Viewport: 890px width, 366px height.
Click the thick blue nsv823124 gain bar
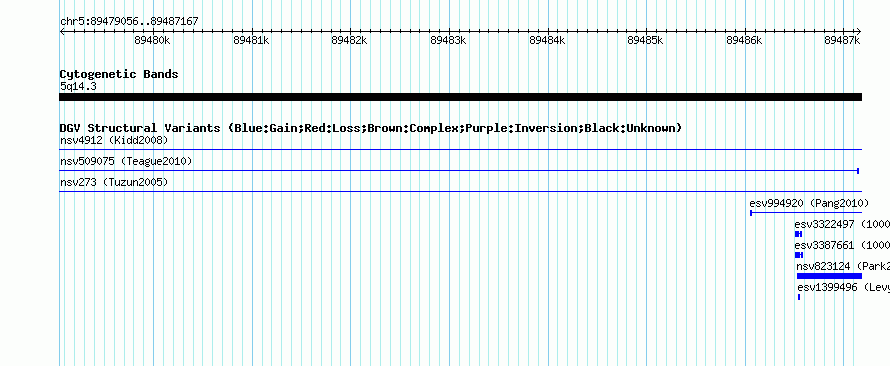click(x=829, y=276)
